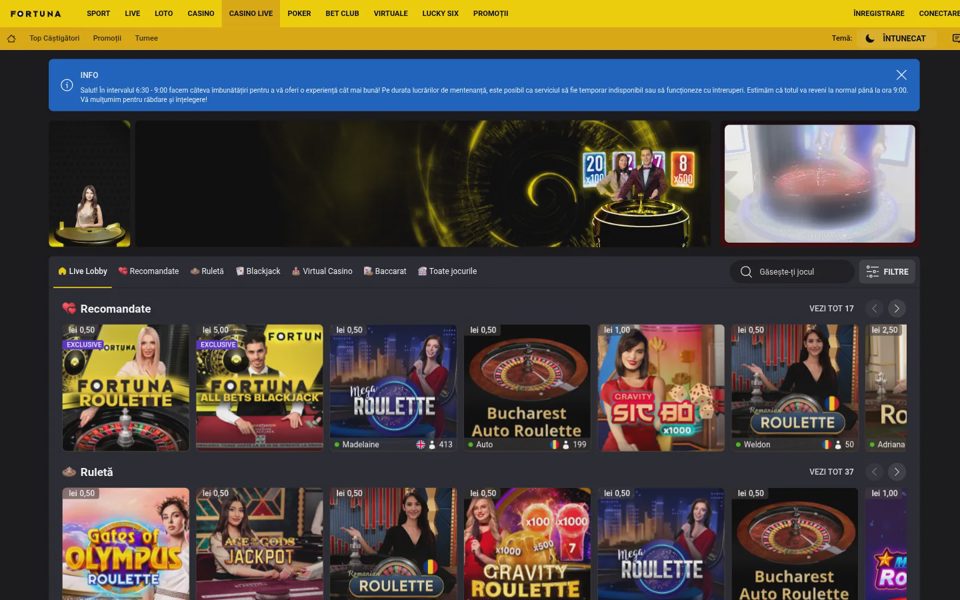The width and height of the screenshot is (960, 600).
Task: Open Romanian Roulette with dealer Weldon
Action: click(x=795, y=388)
